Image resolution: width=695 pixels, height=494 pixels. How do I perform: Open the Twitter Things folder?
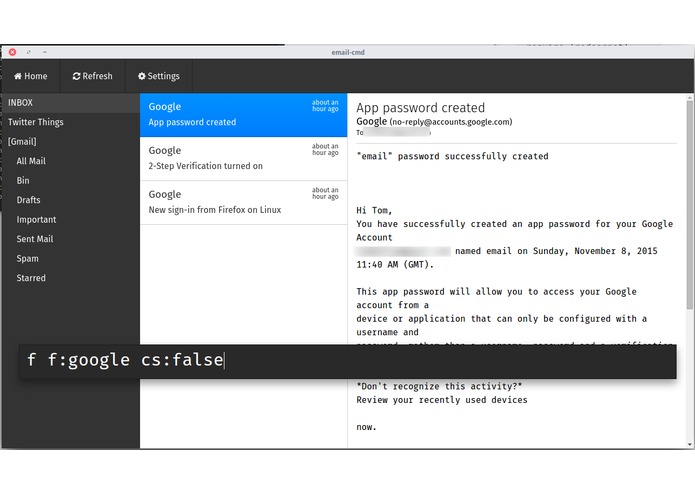click(x=71, y=122)
